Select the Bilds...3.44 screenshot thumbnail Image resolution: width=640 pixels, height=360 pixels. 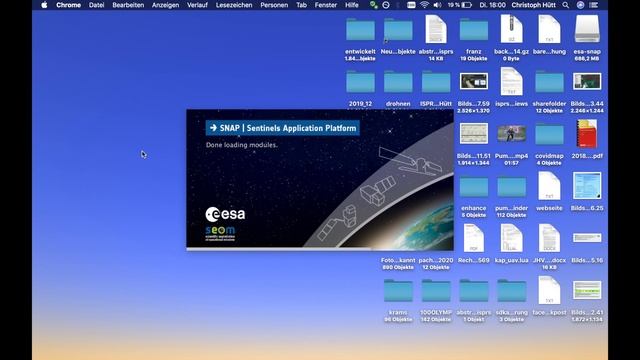click(587, 81)
